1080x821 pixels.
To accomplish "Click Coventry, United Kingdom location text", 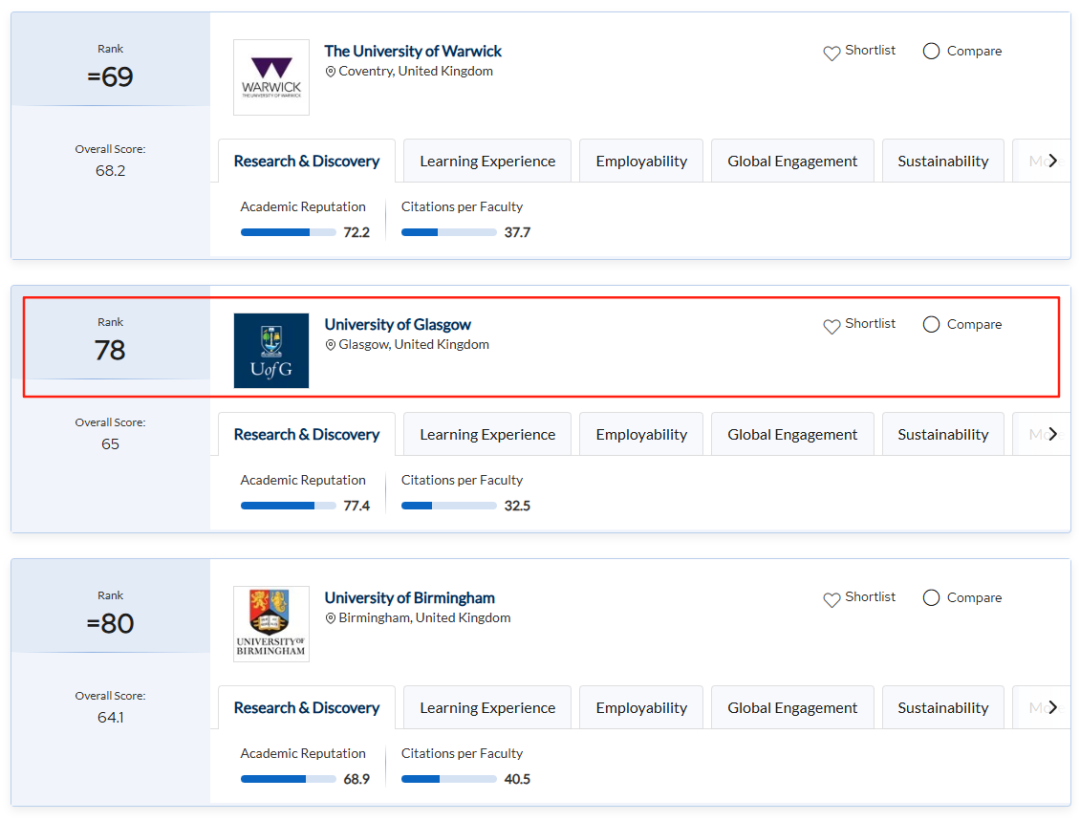I will 415,71.
